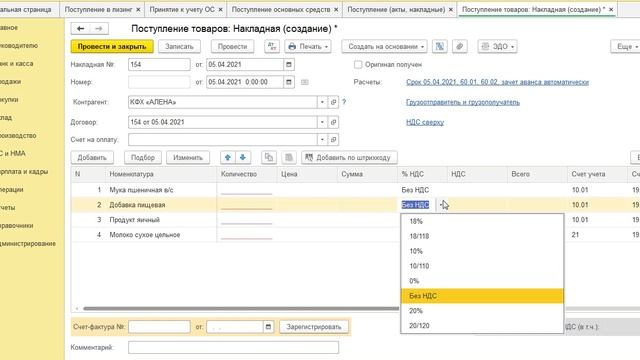Click the Провести button

point(232,47)
